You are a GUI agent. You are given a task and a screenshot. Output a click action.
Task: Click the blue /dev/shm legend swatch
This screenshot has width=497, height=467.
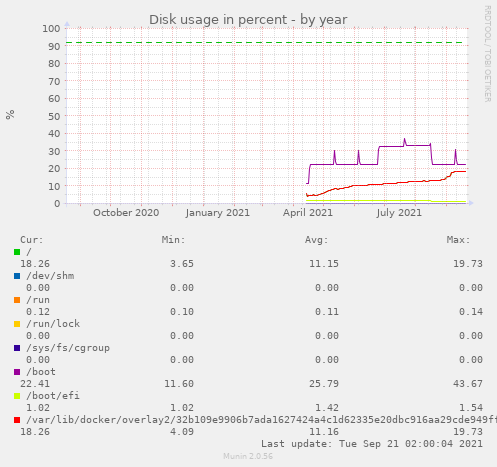tap(17, 276)
